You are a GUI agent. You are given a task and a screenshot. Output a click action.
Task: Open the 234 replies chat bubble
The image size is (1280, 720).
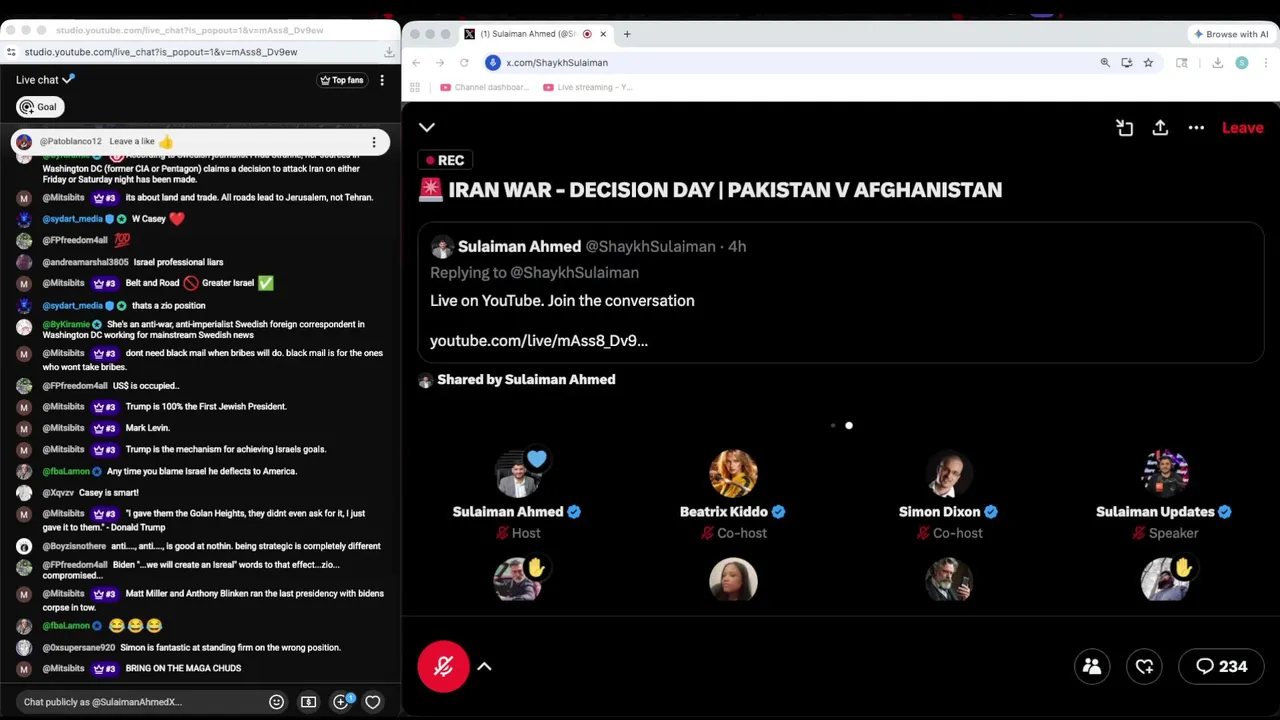click(1222, 666)
